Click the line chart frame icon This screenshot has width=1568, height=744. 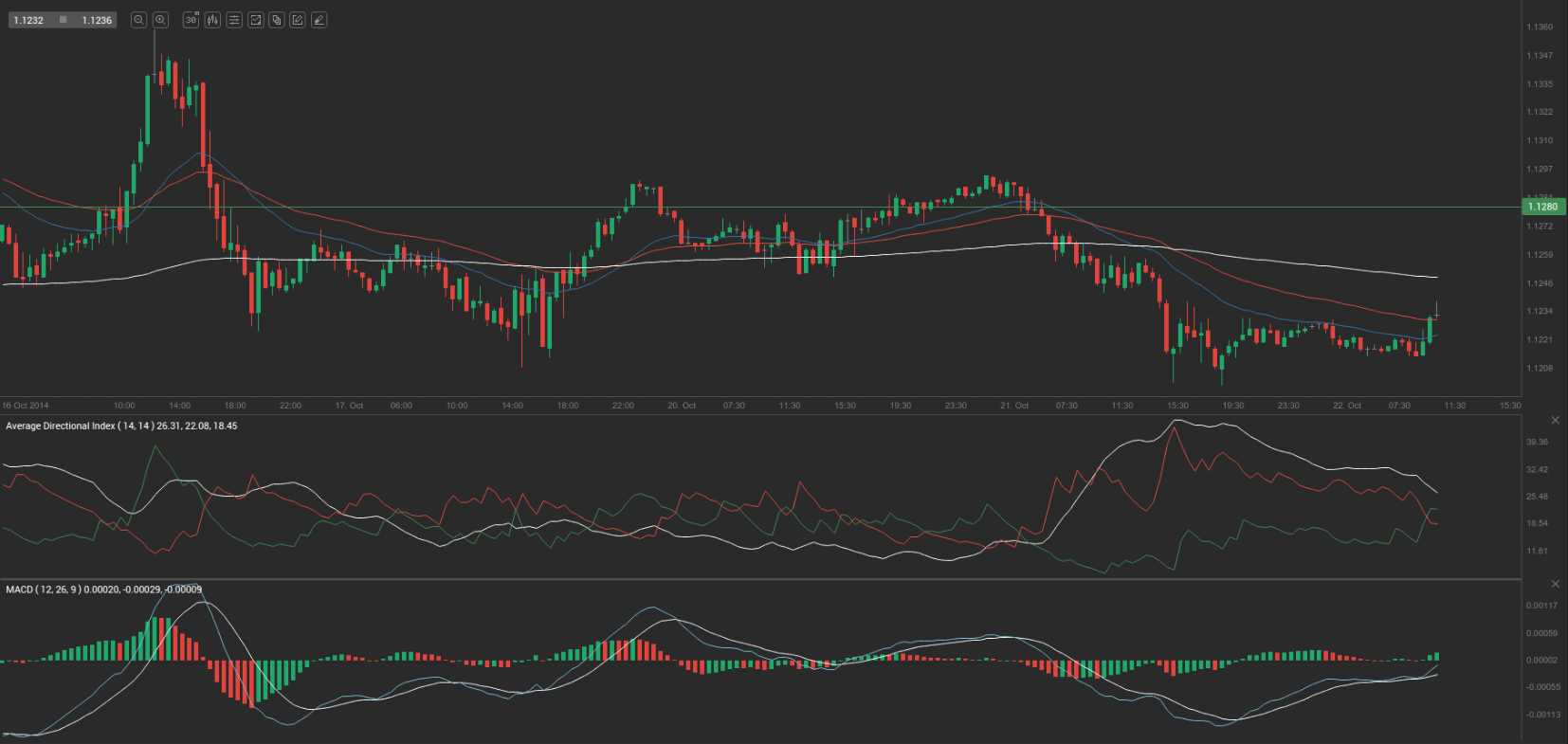[255, 20]
